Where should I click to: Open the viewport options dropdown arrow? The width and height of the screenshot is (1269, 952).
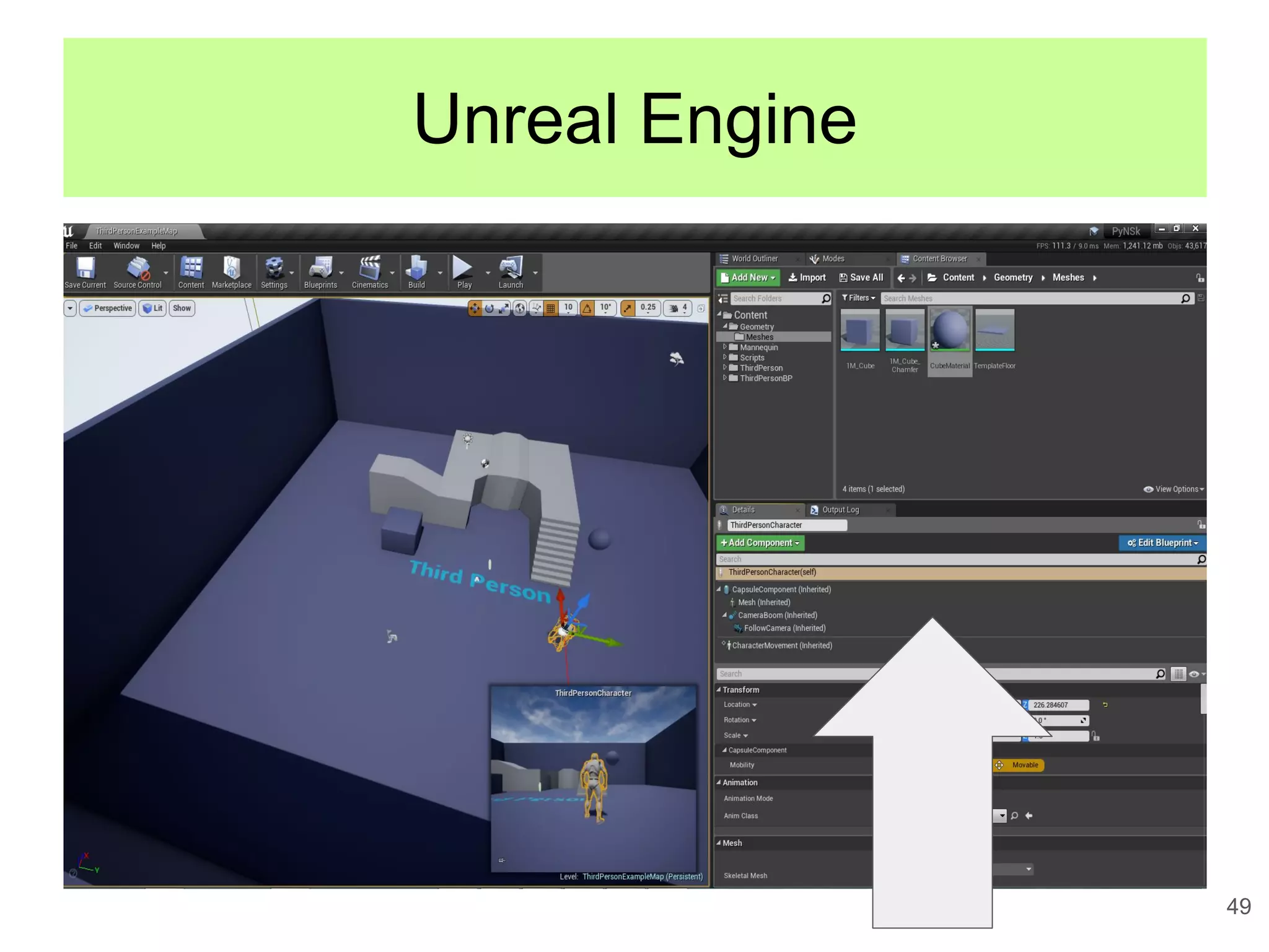pos(70,308)
